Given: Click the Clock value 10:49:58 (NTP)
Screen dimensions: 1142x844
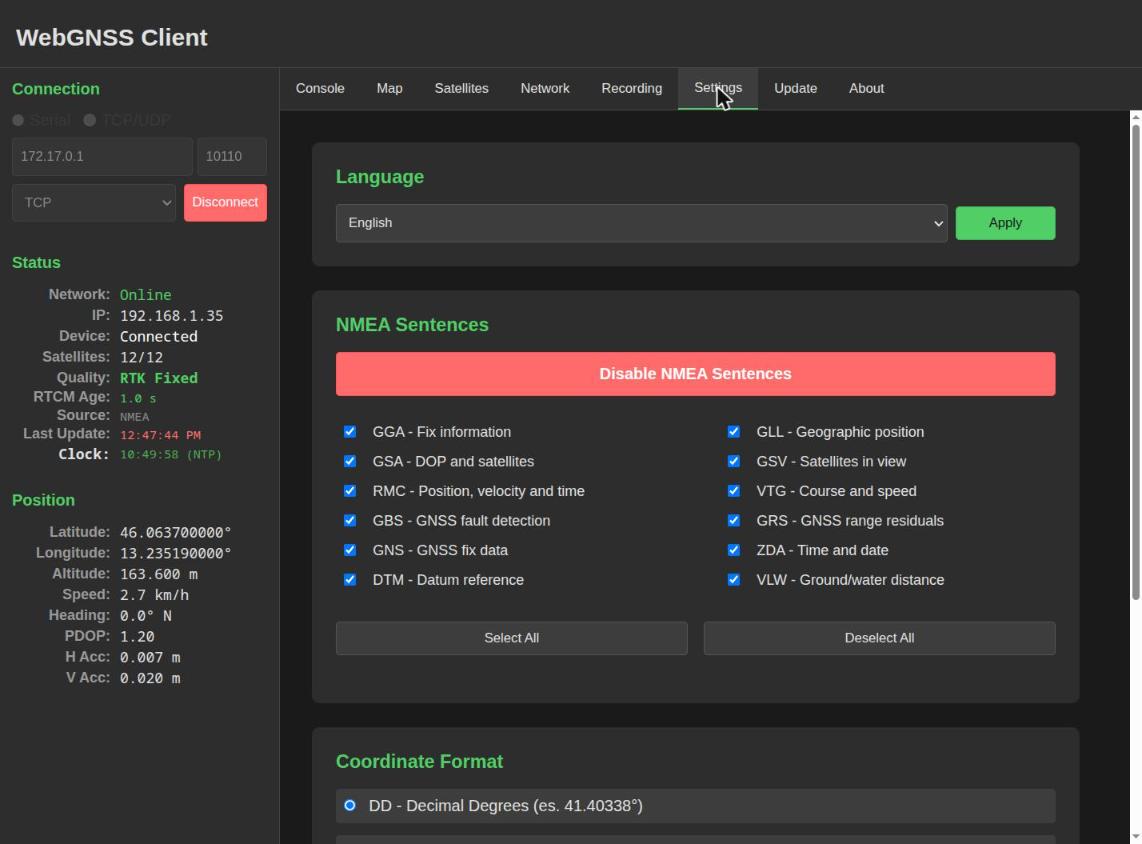Looking at the screenshot, I should 171,454.
